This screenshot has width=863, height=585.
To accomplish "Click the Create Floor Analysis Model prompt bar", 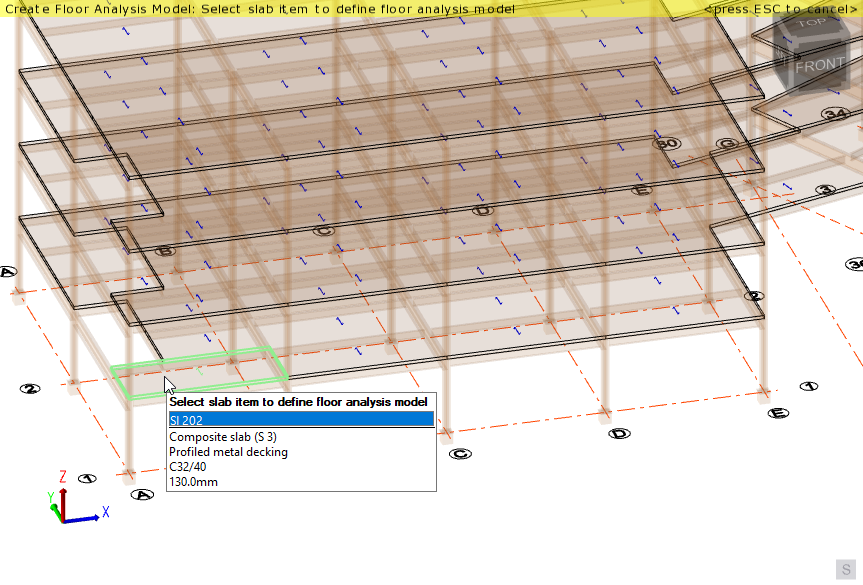I will click(260, 9).
